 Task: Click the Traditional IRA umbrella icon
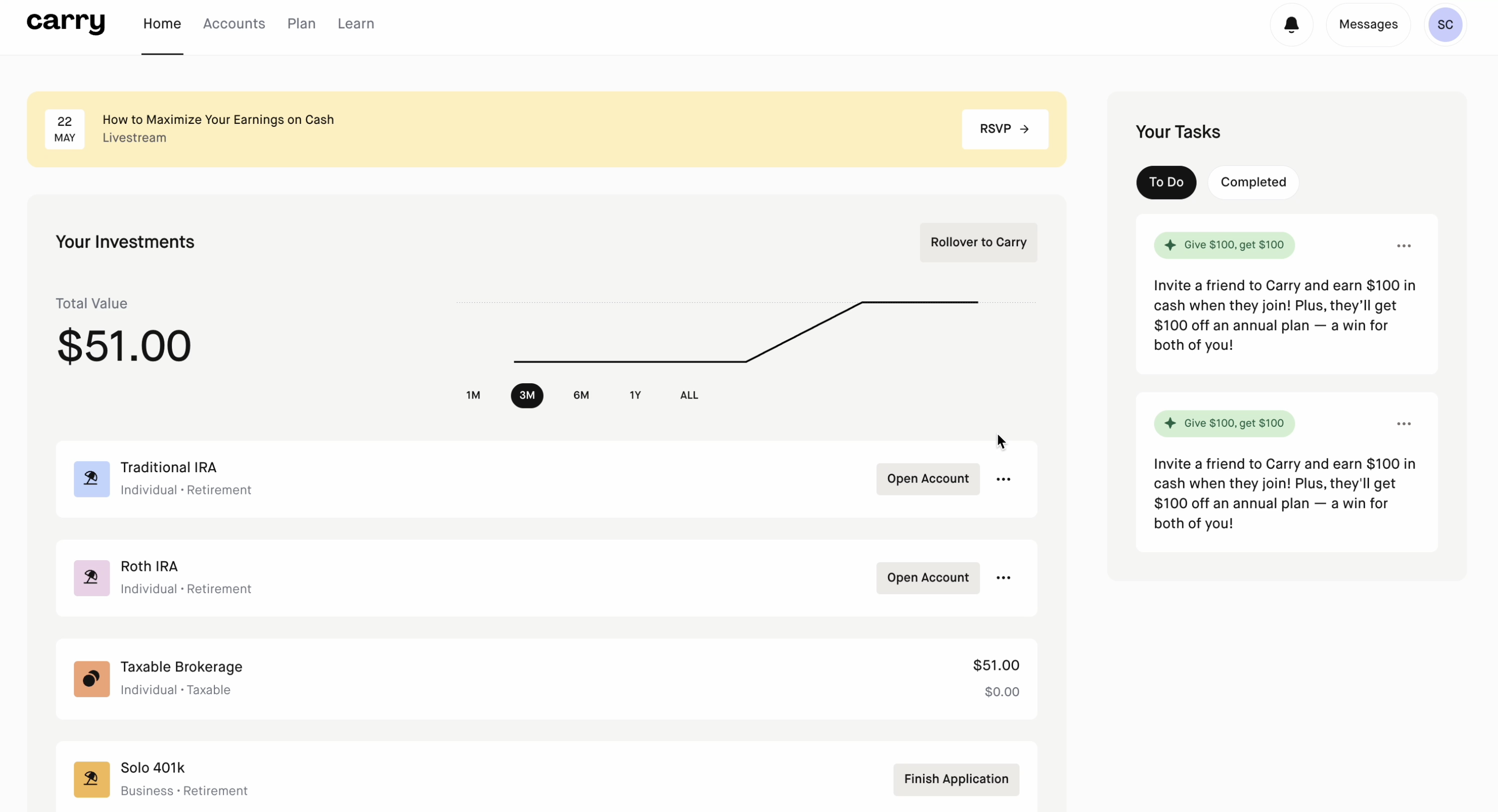point(92,479)
